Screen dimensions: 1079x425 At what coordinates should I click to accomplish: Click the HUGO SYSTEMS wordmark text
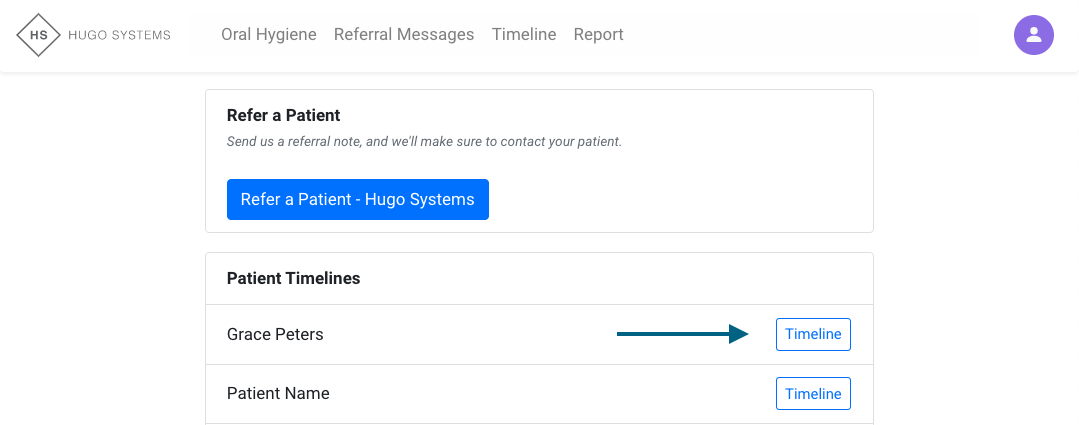pos(119,35)
